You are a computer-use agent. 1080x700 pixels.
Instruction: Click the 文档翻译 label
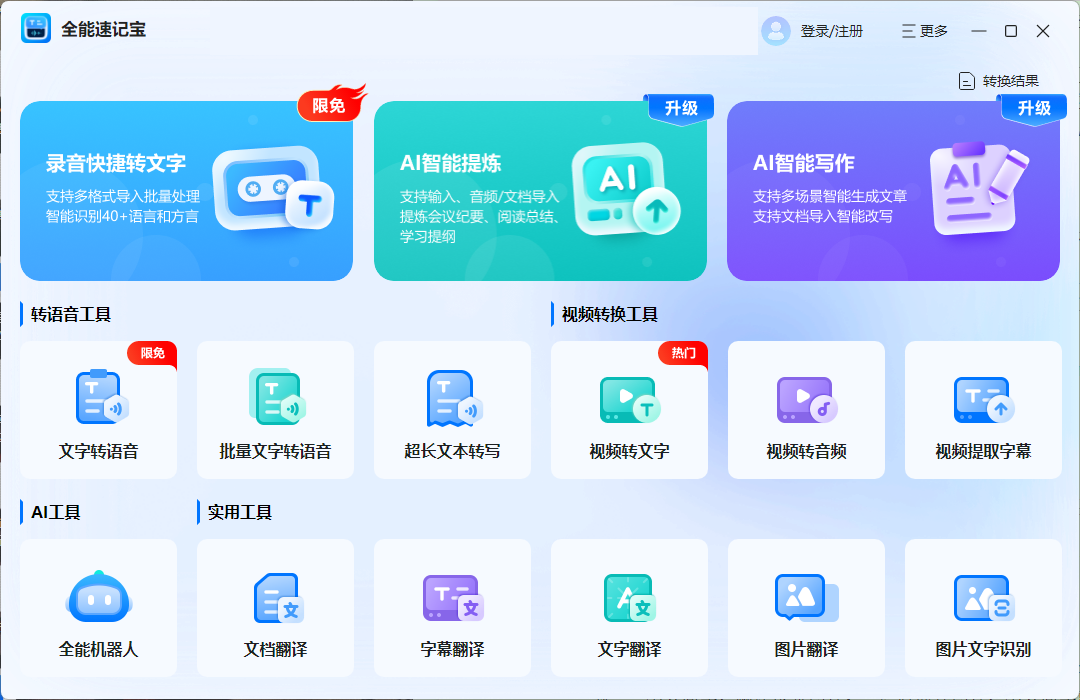click(x=276, y=650)
